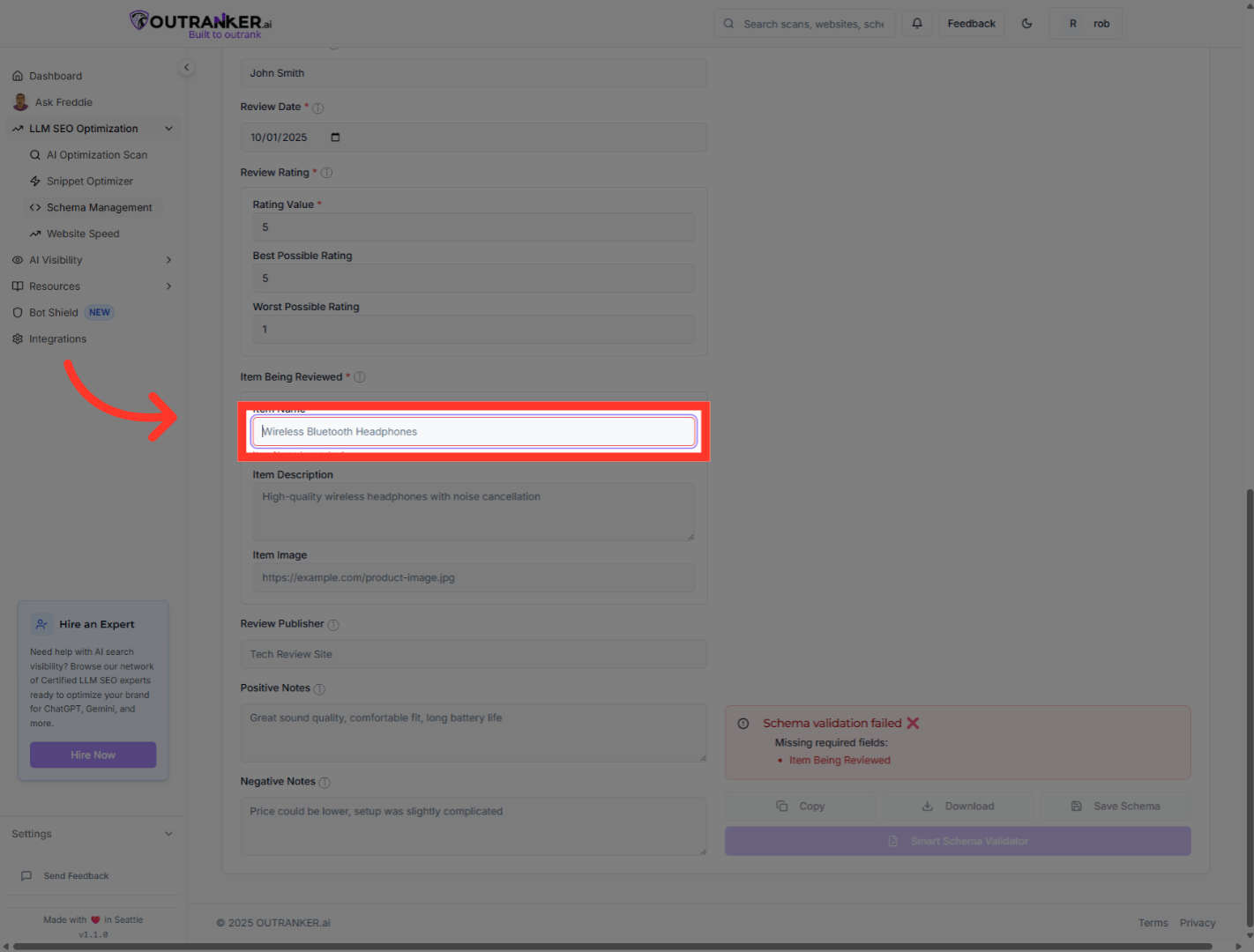Click the info icon beside Negative Notes
Viewport: 1254px width, 952px height.
325,783
